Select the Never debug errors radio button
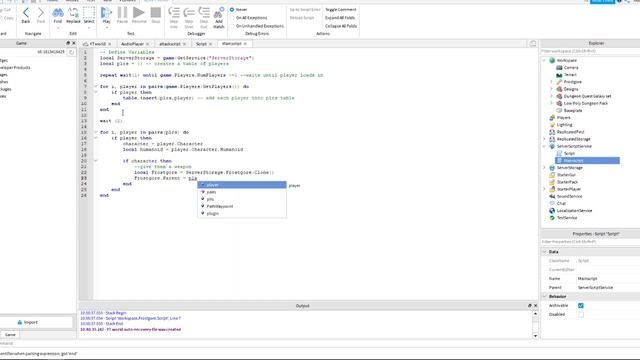This screenshot has height=360, width=640. click(x=232, y=9)
